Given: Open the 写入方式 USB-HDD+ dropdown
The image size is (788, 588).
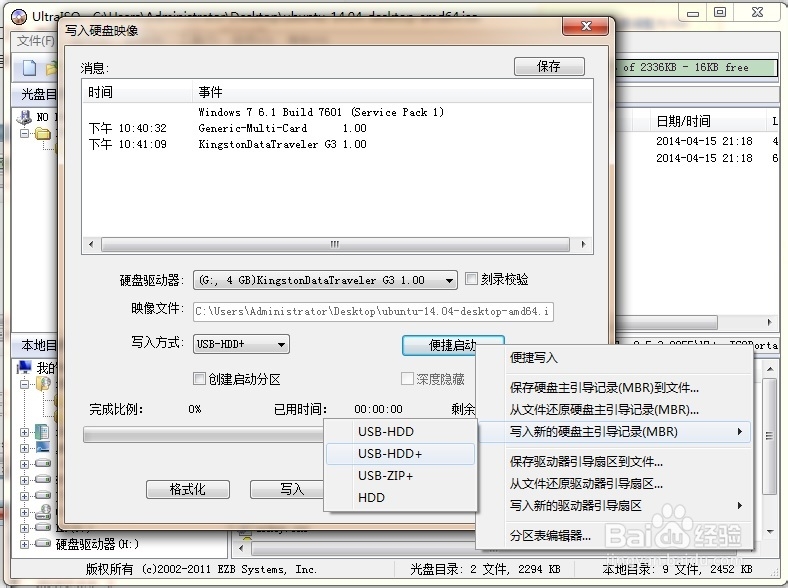Looking at the screenshot, I should coord(241,344).
